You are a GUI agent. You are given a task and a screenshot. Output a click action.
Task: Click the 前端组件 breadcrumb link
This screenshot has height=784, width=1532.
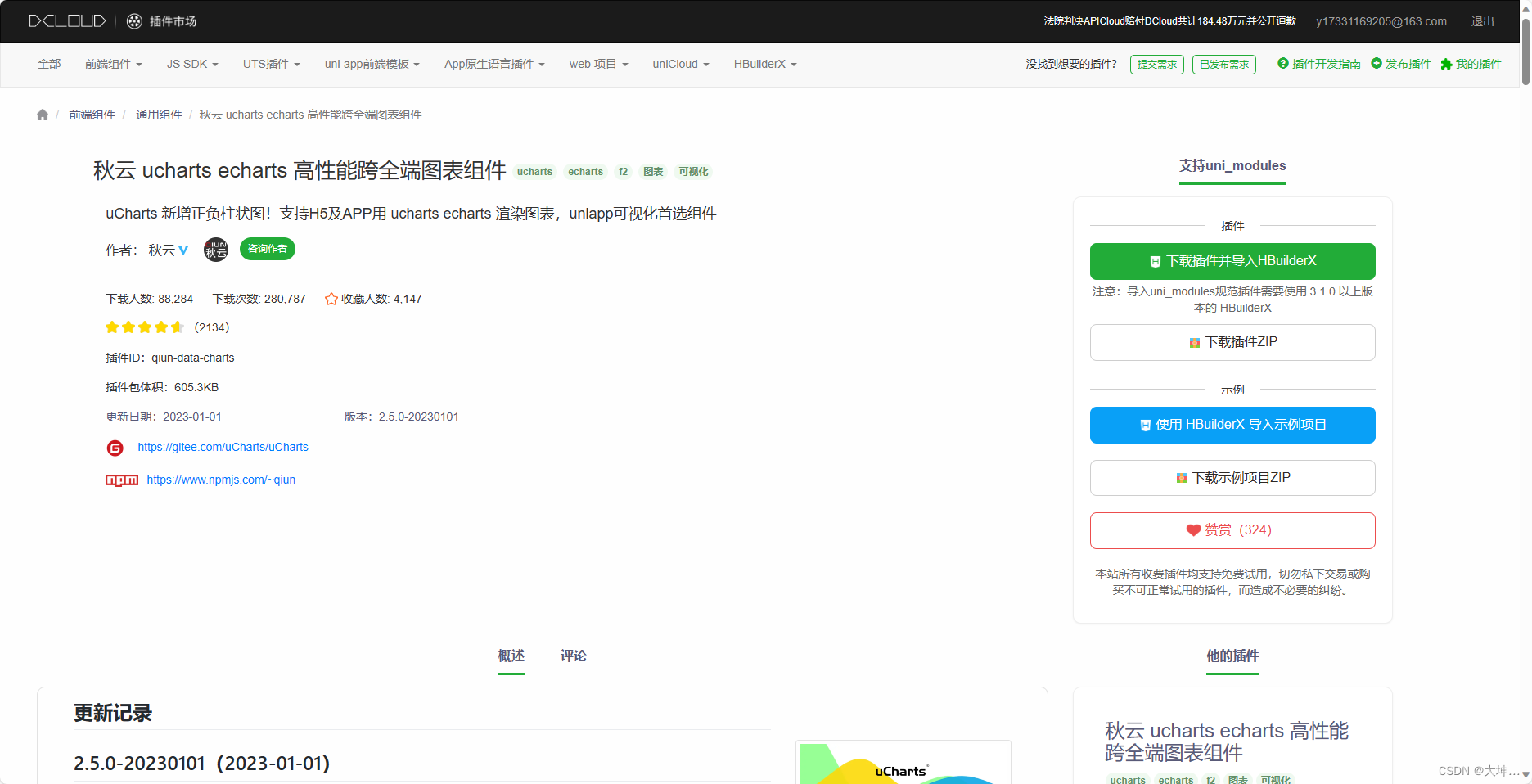92,115
